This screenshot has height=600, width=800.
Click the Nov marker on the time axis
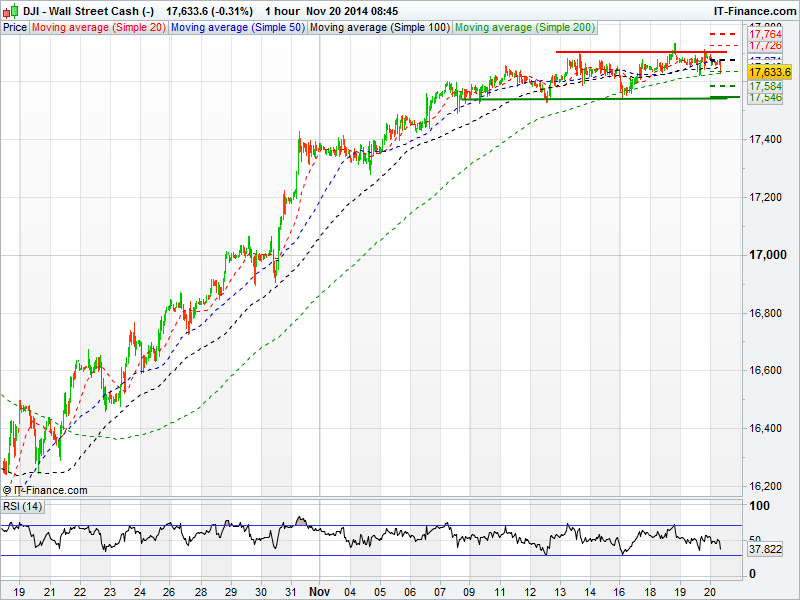coord(318,591)
